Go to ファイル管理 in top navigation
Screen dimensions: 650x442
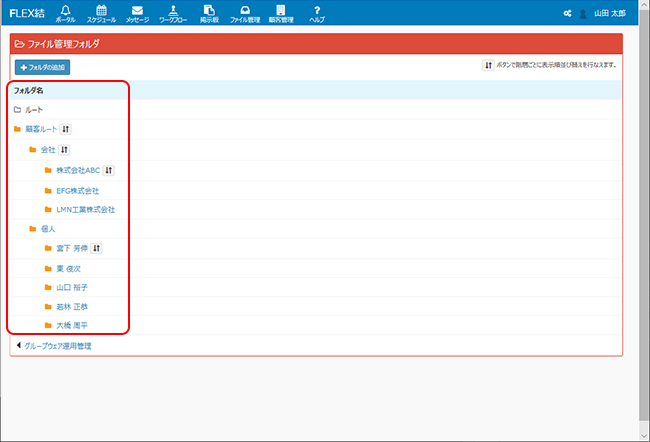click(245, 13)
